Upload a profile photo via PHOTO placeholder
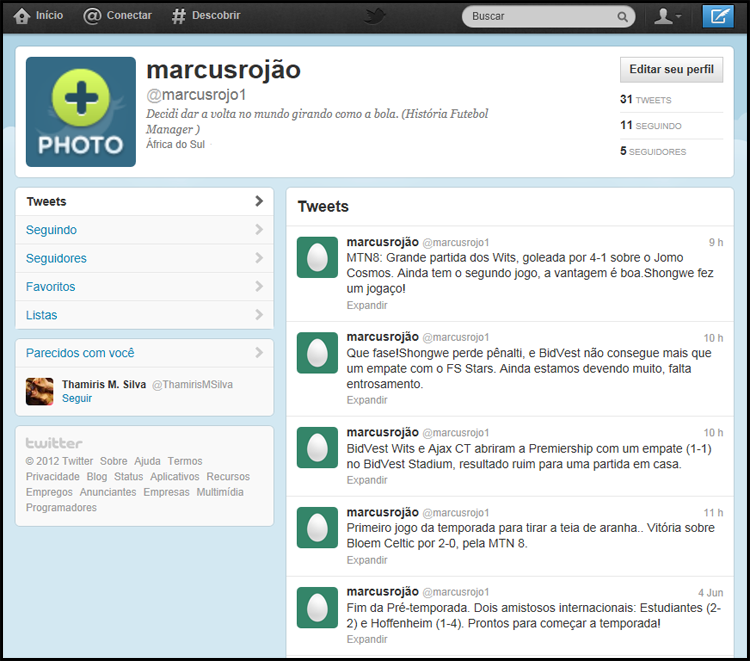The height and width of the screenshot is (661, 750). point(81,112)
